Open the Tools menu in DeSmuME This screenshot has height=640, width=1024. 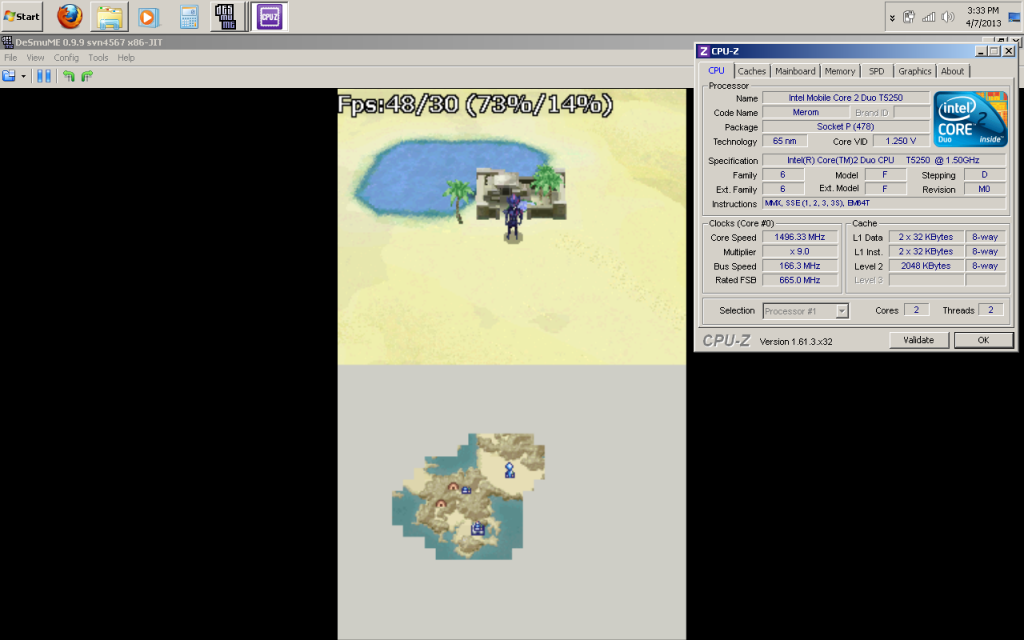click(98, 58)
